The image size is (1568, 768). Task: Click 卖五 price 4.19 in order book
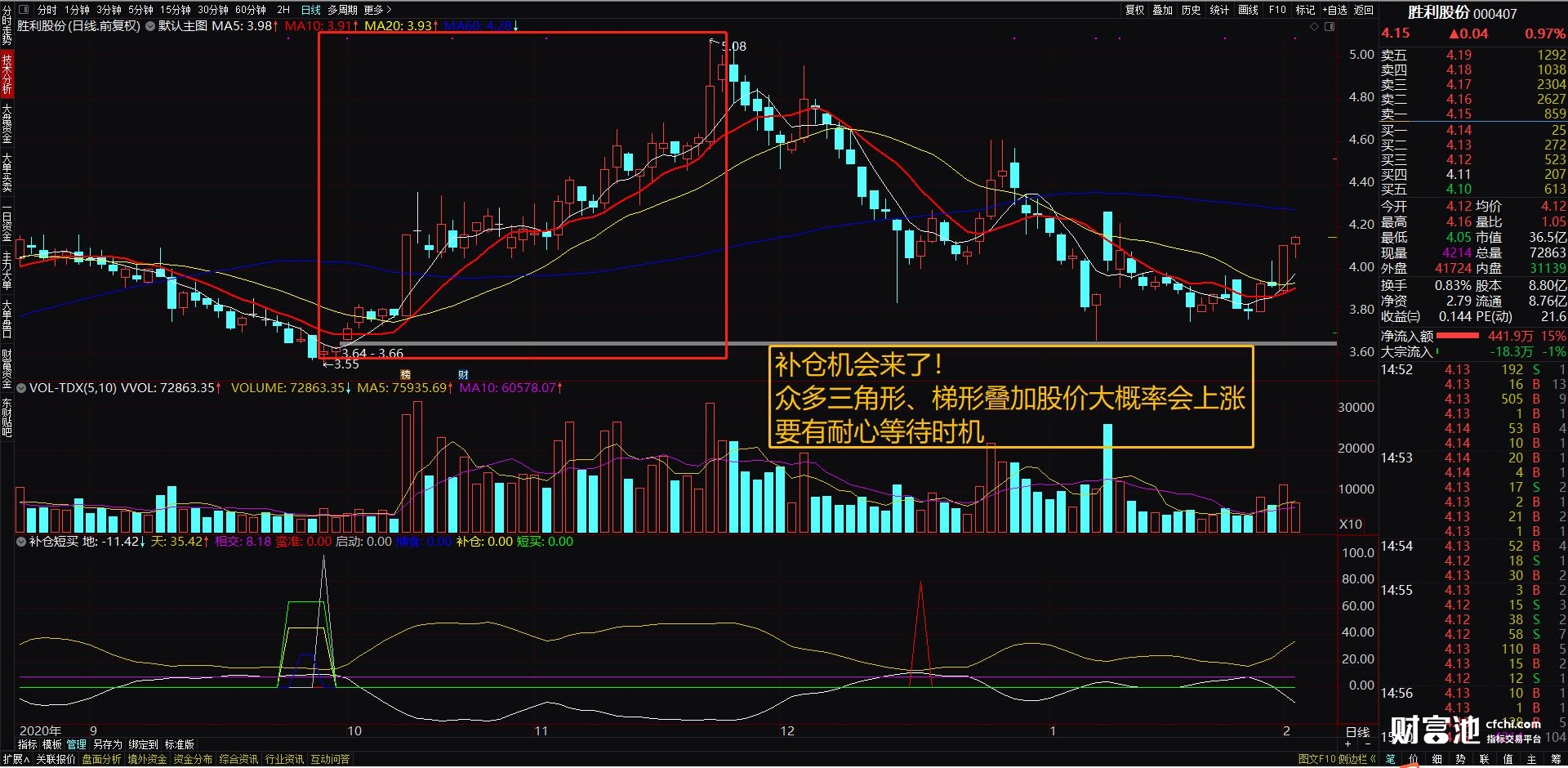tap(1459, 55)
